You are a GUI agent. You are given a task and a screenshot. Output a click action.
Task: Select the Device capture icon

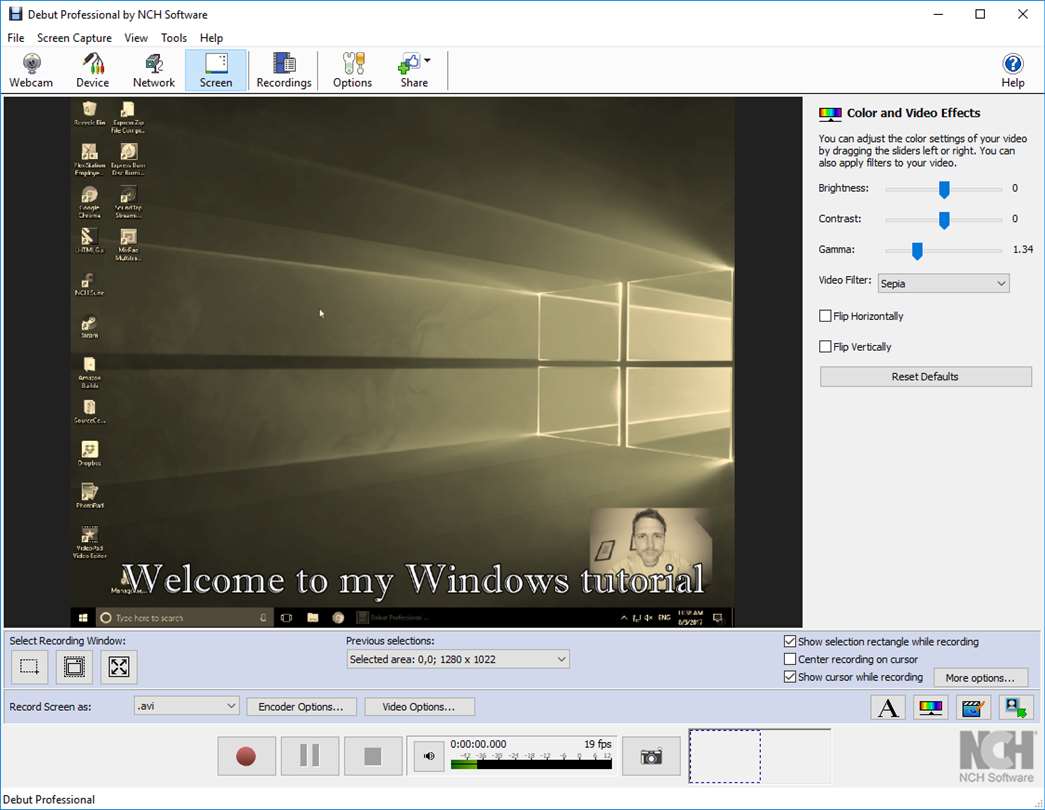tap(93, 70)
